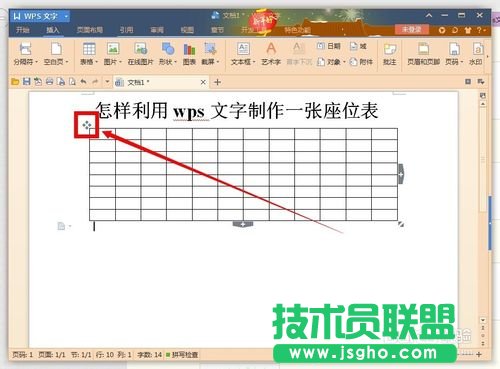Insert a field (域)
Viewport: 500px width, 369px height.
[x=358, y=46]
